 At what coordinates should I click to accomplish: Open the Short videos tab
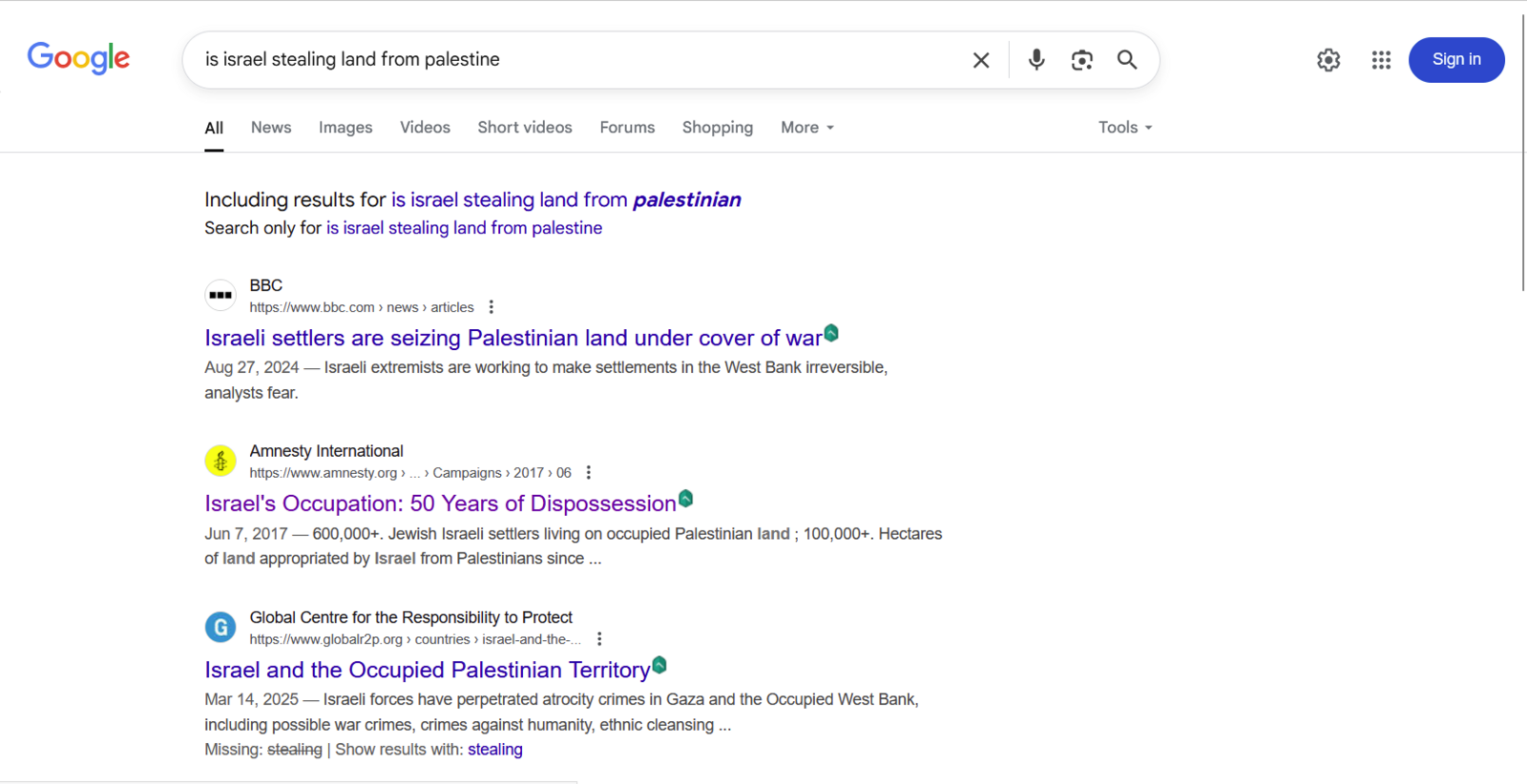pyautogui.click(x=525, y=128)
